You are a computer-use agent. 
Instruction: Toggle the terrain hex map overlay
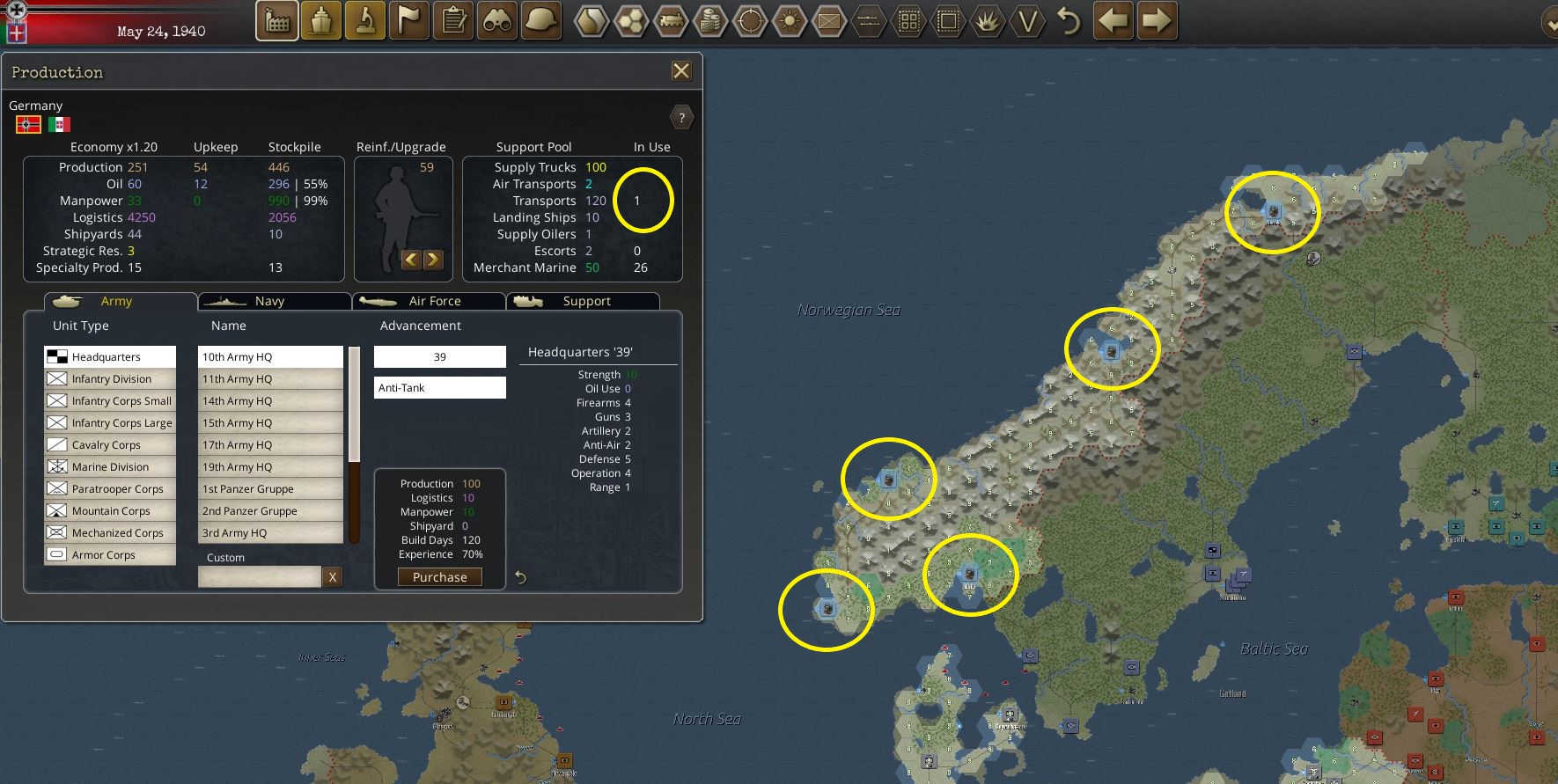coord(592,20)
